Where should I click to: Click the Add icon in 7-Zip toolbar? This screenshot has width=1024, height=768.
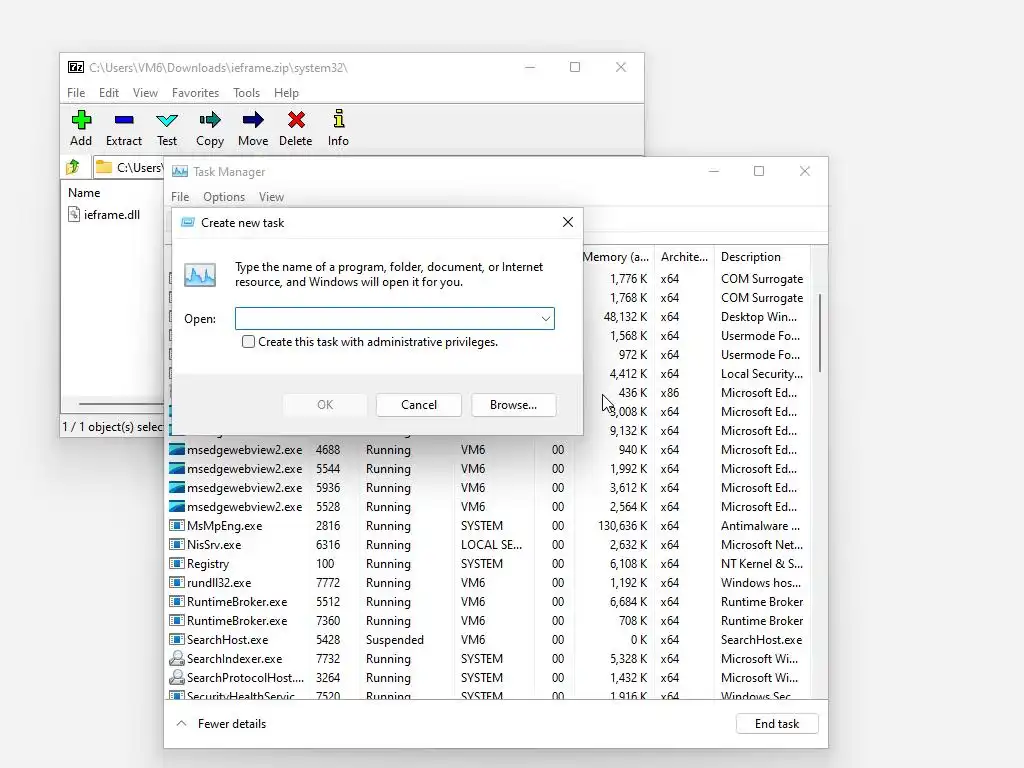[x=81, y=120]
